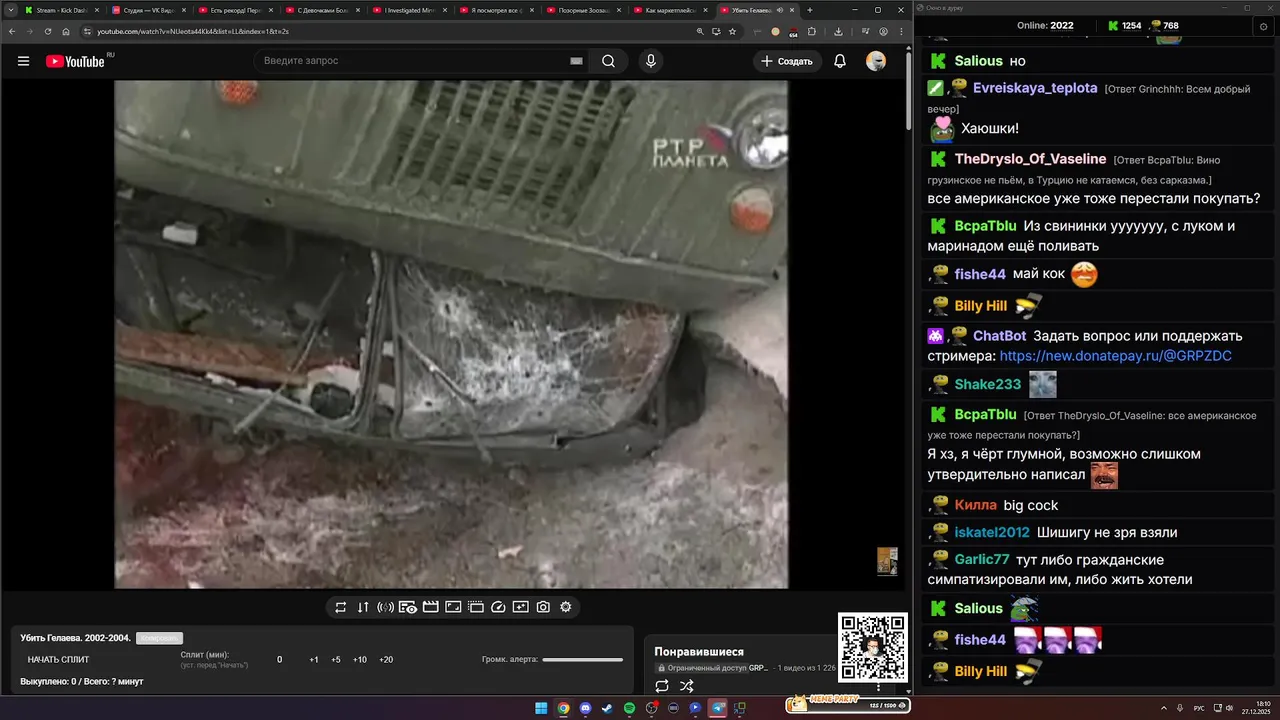Image resolution: width=1280 pixels, height=720 pixels.
Task: Click username iskatel2012 in chat
Action: tap(992, 532)
